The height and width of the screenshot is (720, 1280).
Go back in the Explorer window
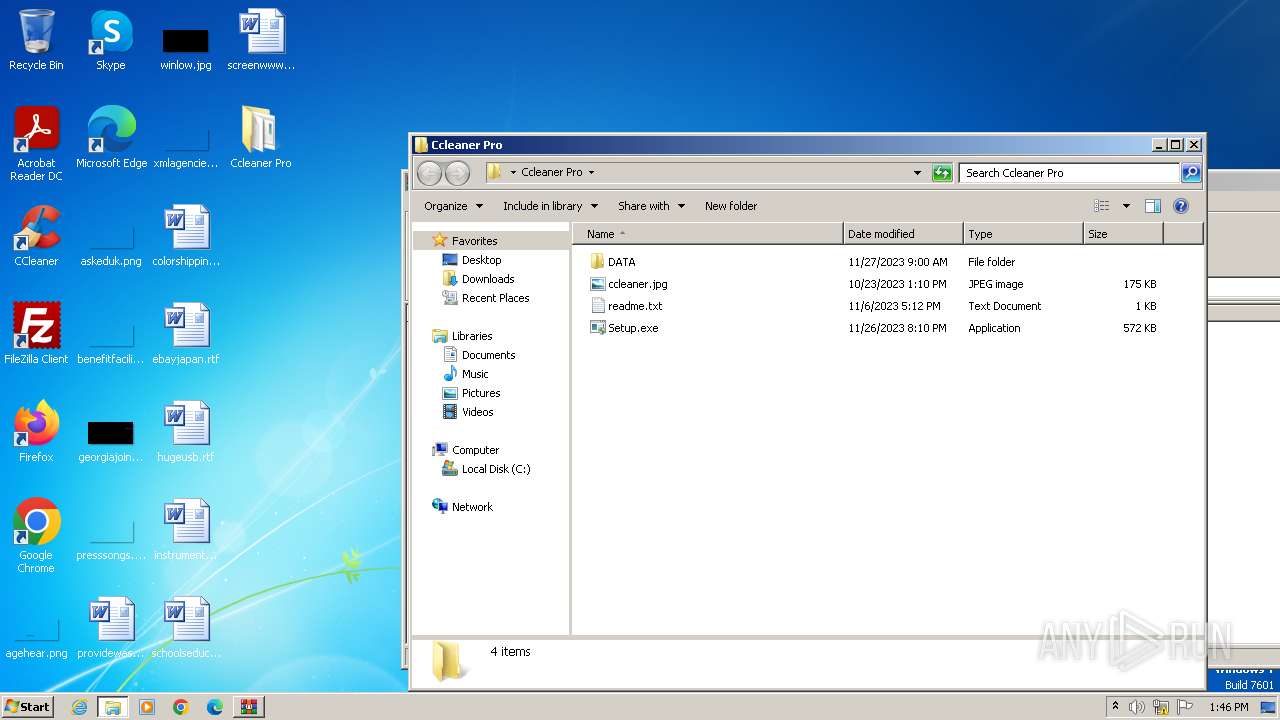tap(429, 173)
